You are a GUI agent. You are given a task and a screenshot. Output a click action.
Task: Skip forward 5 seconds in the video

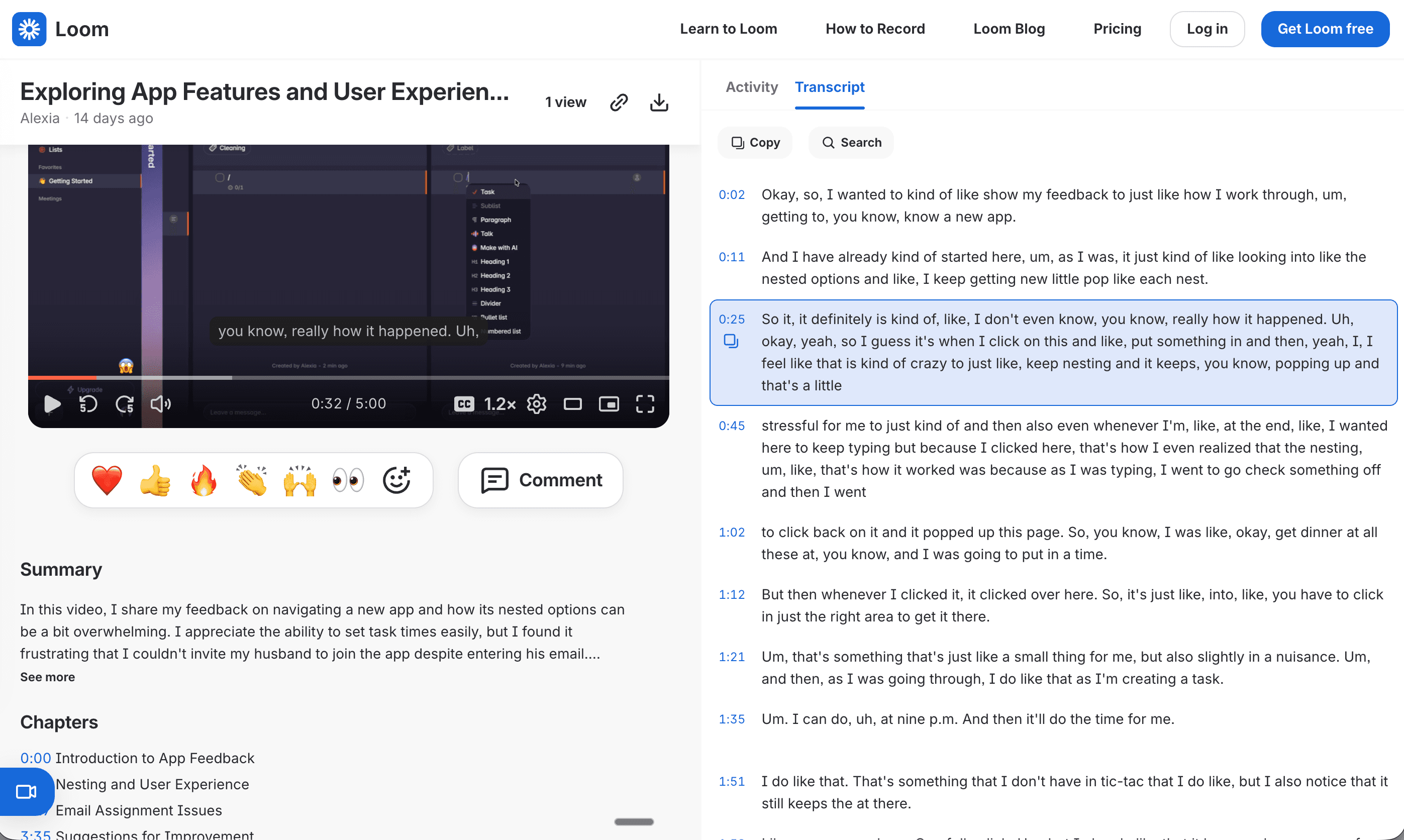(x=125, y=403)
